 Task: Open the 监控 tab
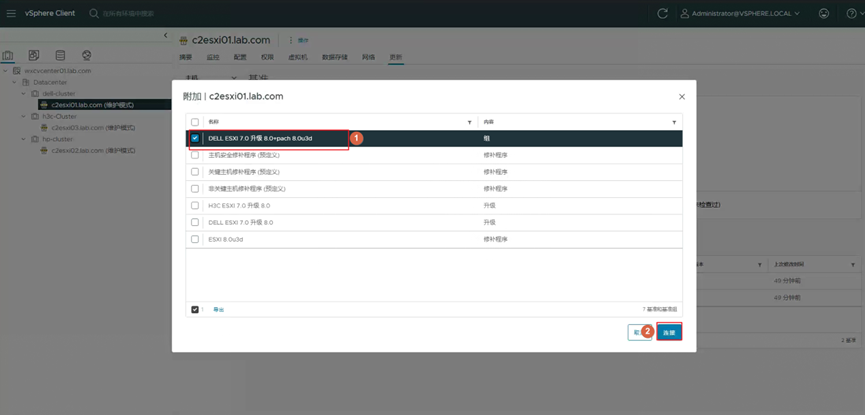coord(213,57)
